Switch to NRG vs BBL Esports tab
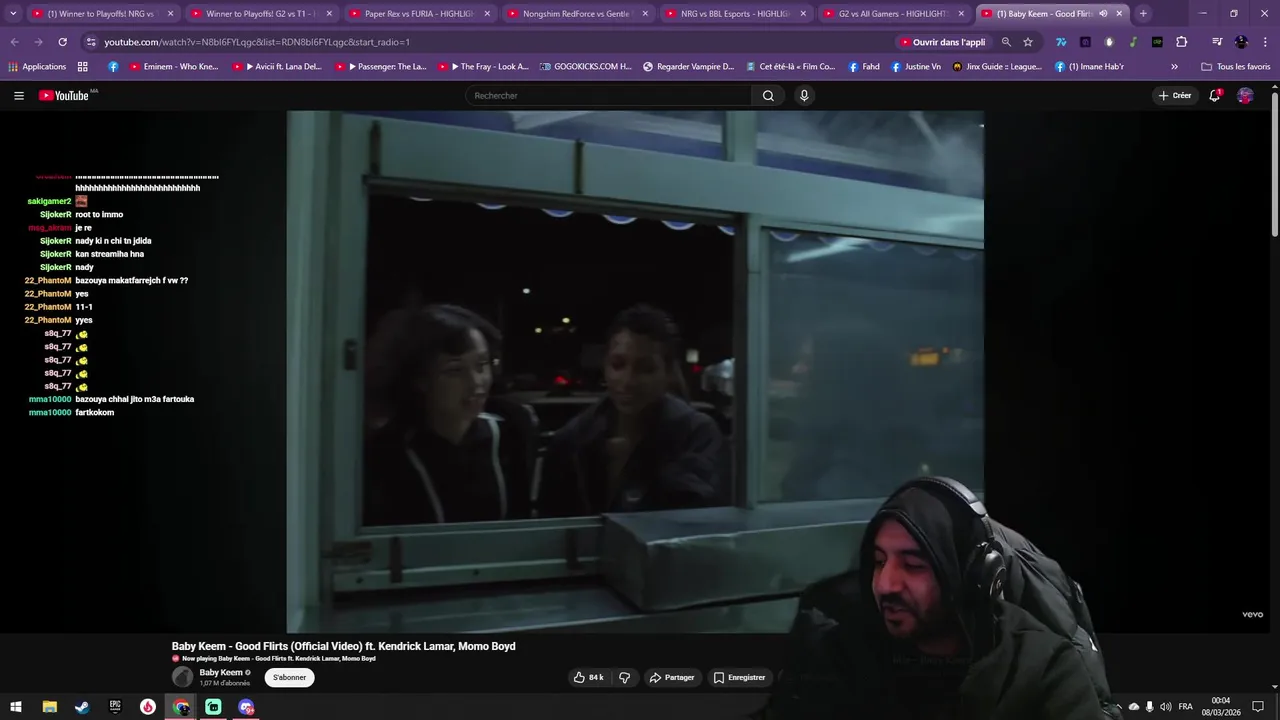The width and height of the screenshot is (1280, 720). pos(735,14)
